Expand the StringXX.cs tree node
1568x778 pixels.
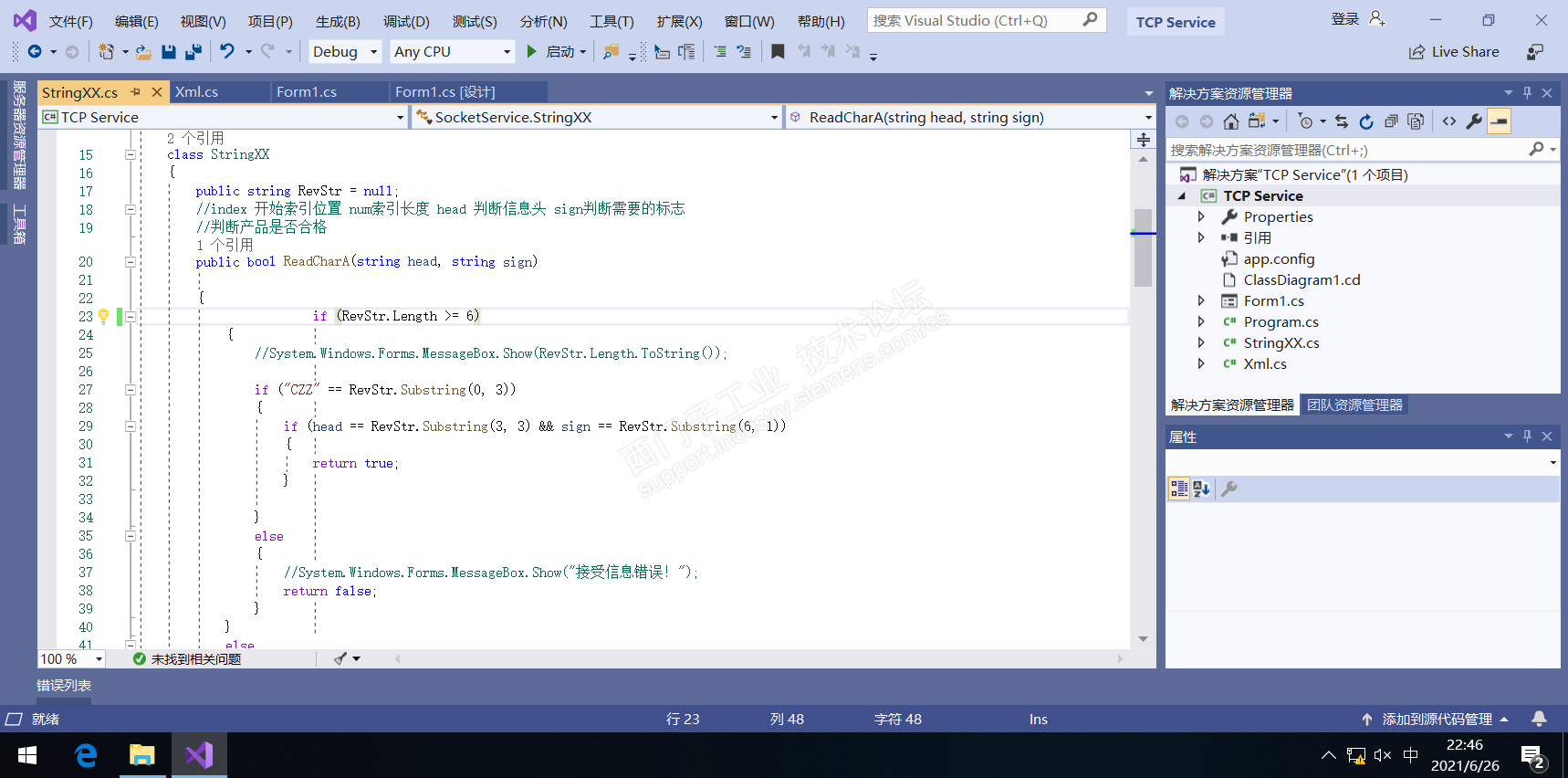[x=1201, y=343]
